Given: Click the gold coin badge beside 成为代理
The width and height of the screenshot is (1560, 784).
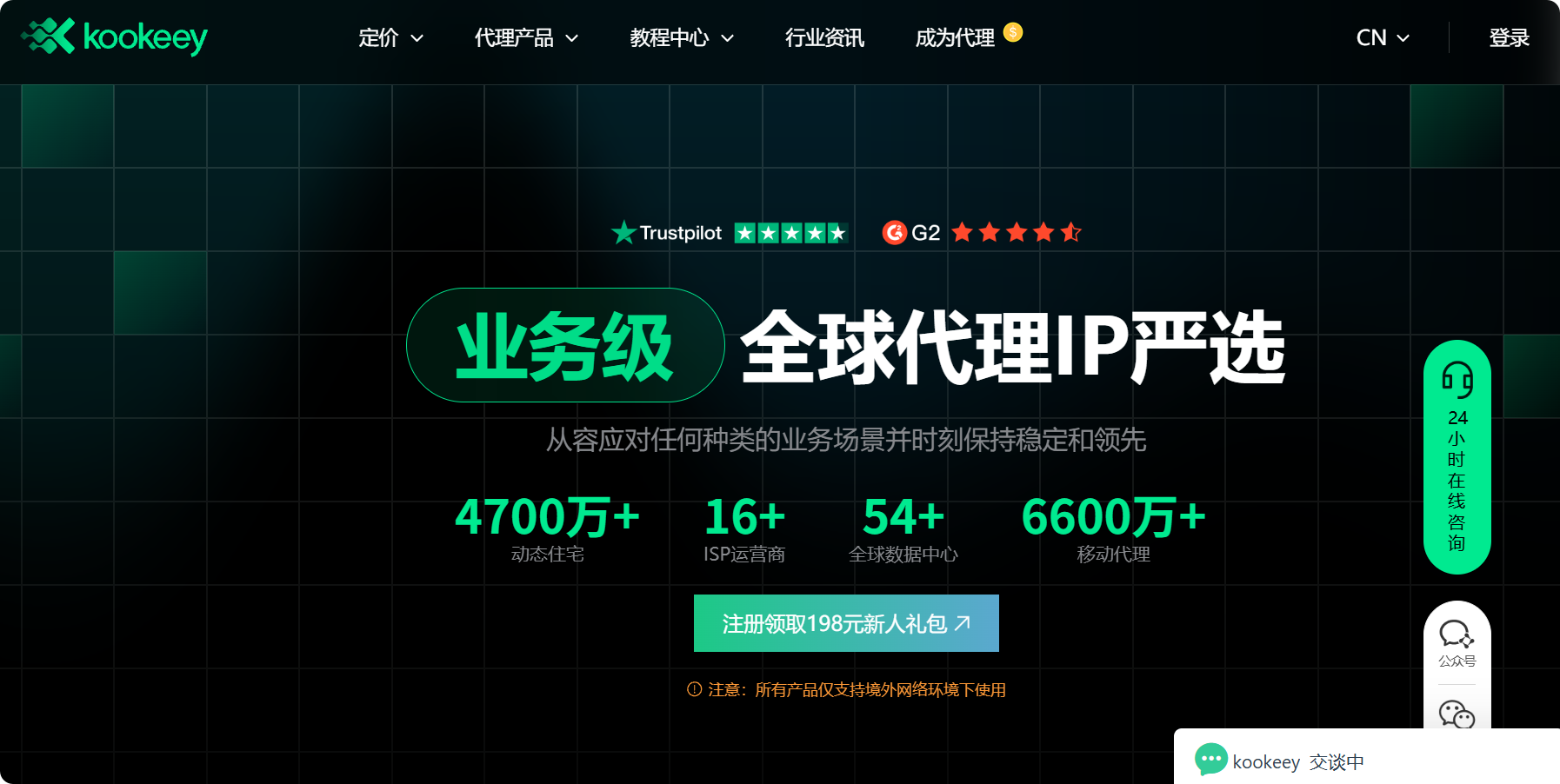Looking at the screenshot, I should pyautogui.click(x=1011, y=33).
